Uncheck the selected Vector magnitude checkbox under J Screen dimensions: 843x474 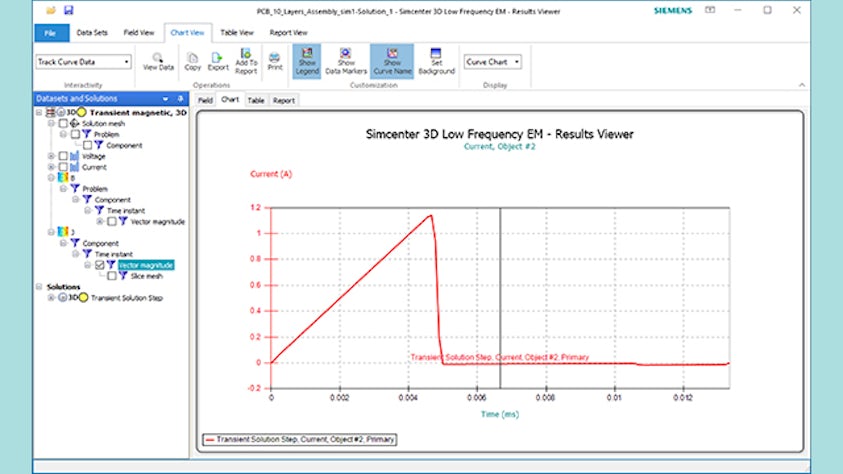(x=99, y=265)
